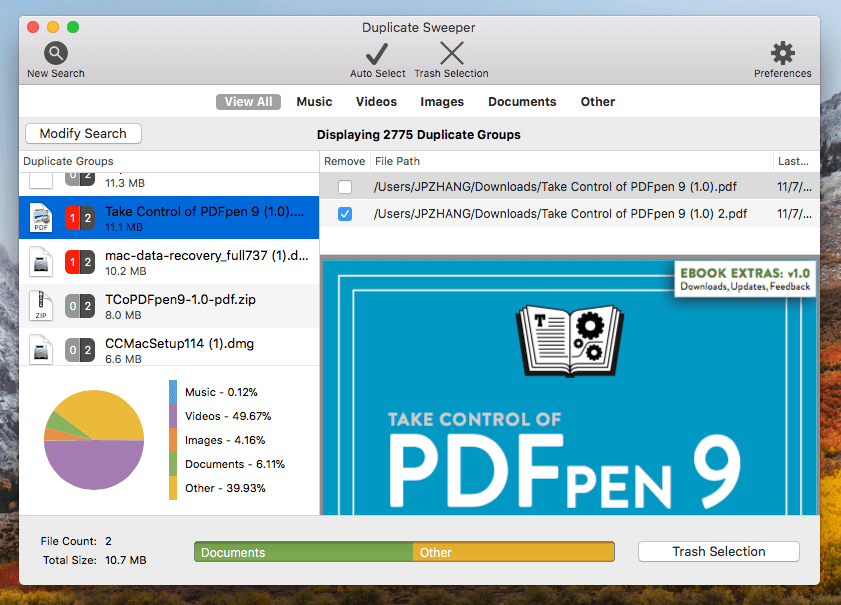Select the mac-data-recovery_full737 (1).d... group
Image resolution: width=841 pixels, height=605 pixels.
tap(169, 262)
